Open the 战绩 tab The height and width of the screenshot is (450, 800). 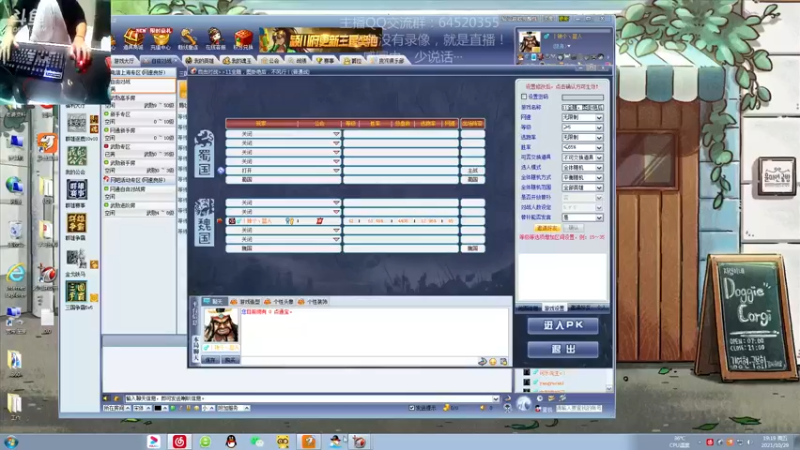pyautogui.click(x=298, y=61)
